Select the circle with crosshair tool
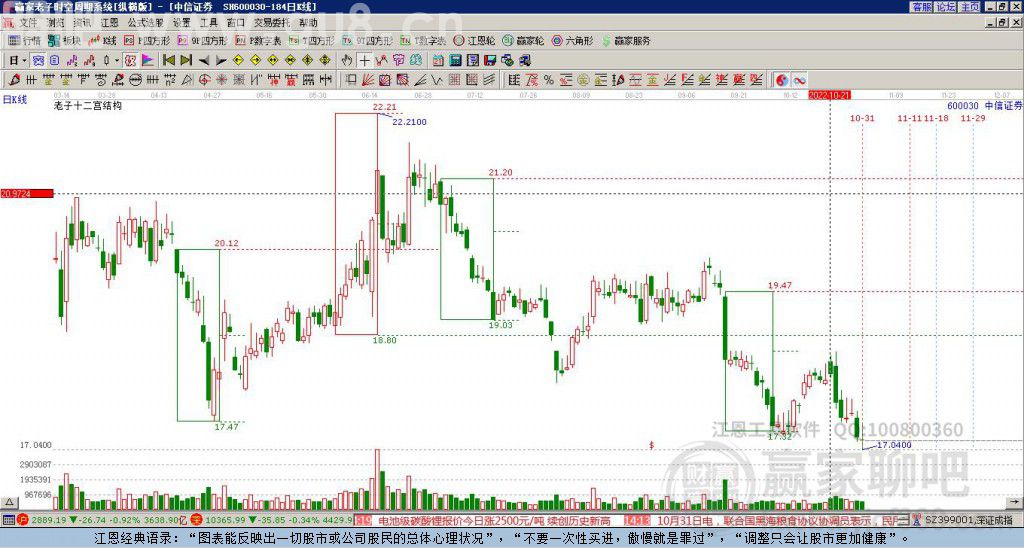This screenshot has width=1024, height=548. click(204, 80)
